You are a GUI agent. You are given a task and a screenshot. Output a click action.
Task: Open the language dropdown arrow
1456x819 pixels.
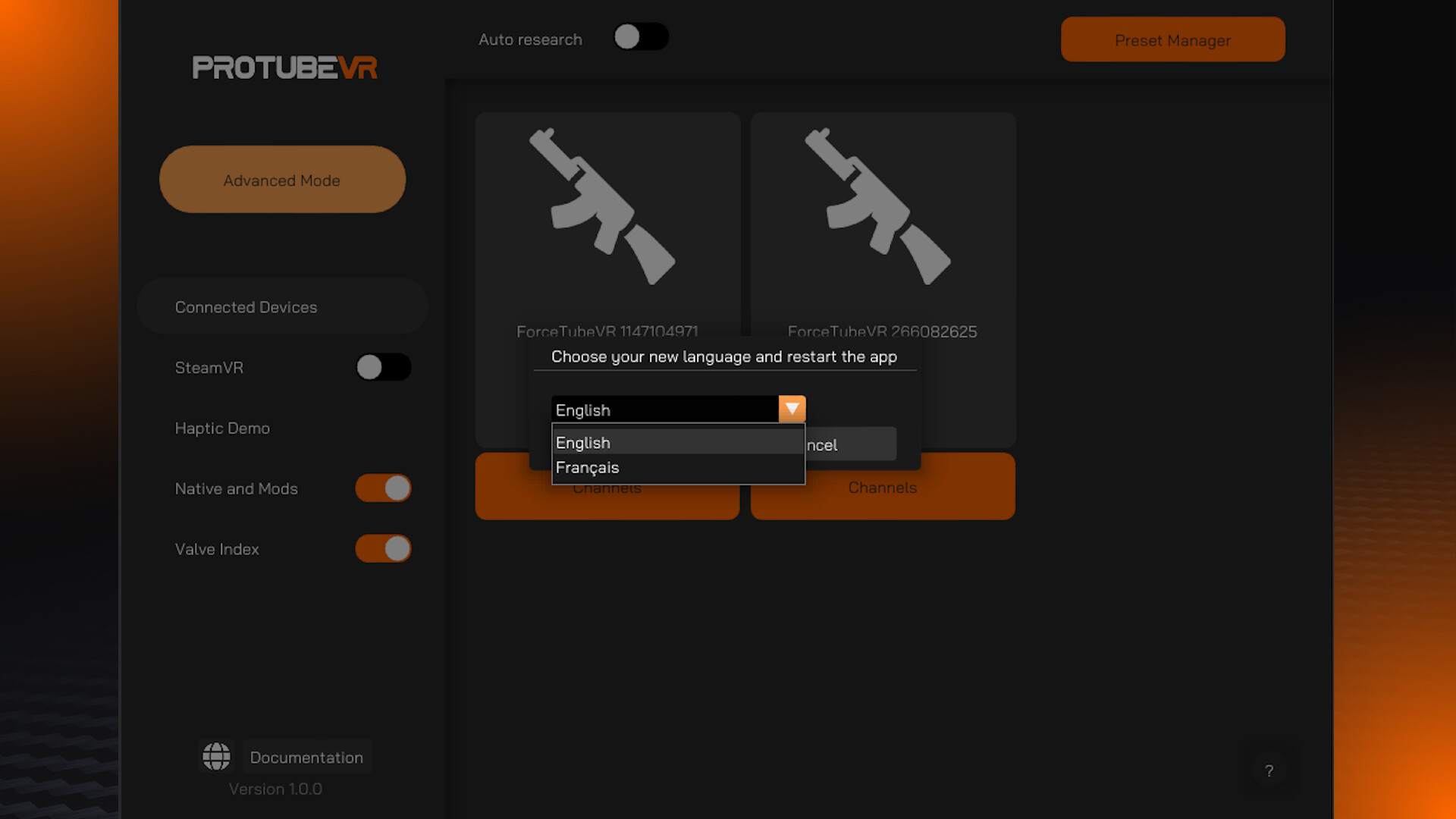(792, 409)
